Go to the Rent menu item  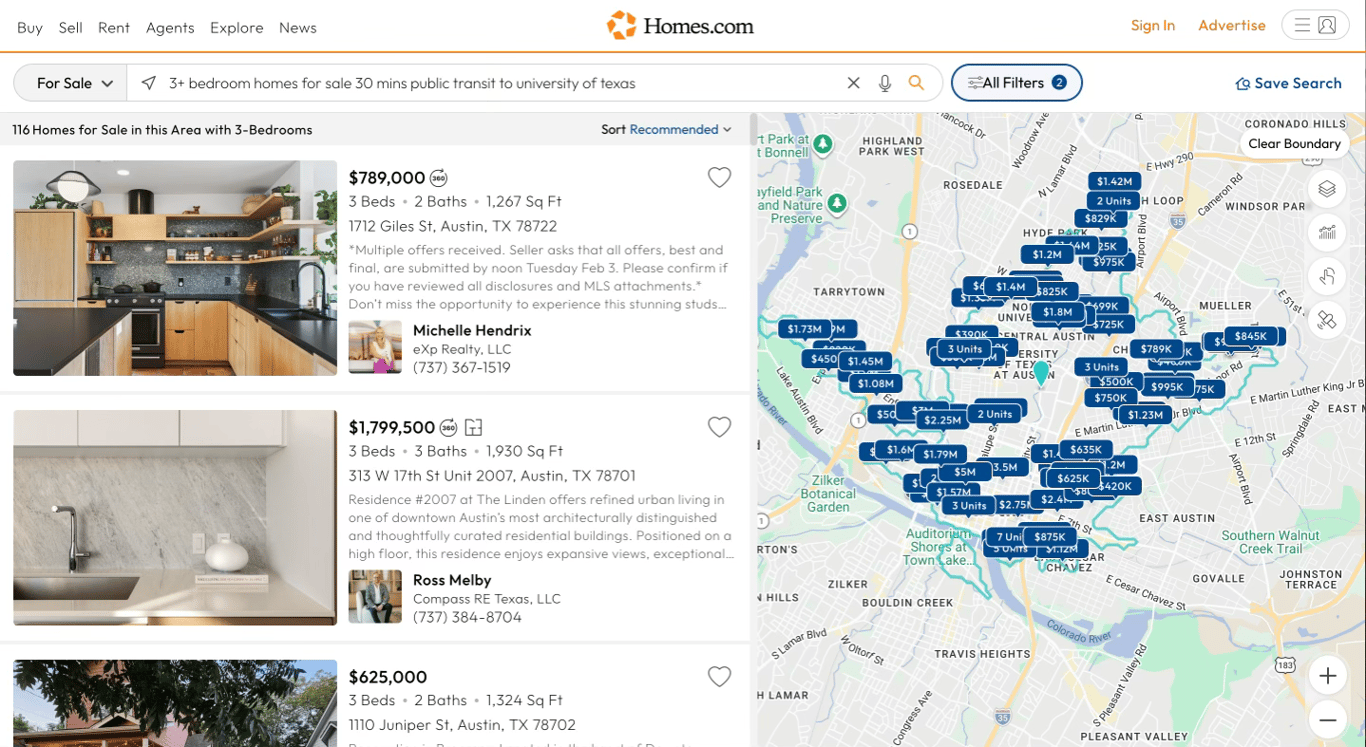pyautogui.click(x=113, y=27)
